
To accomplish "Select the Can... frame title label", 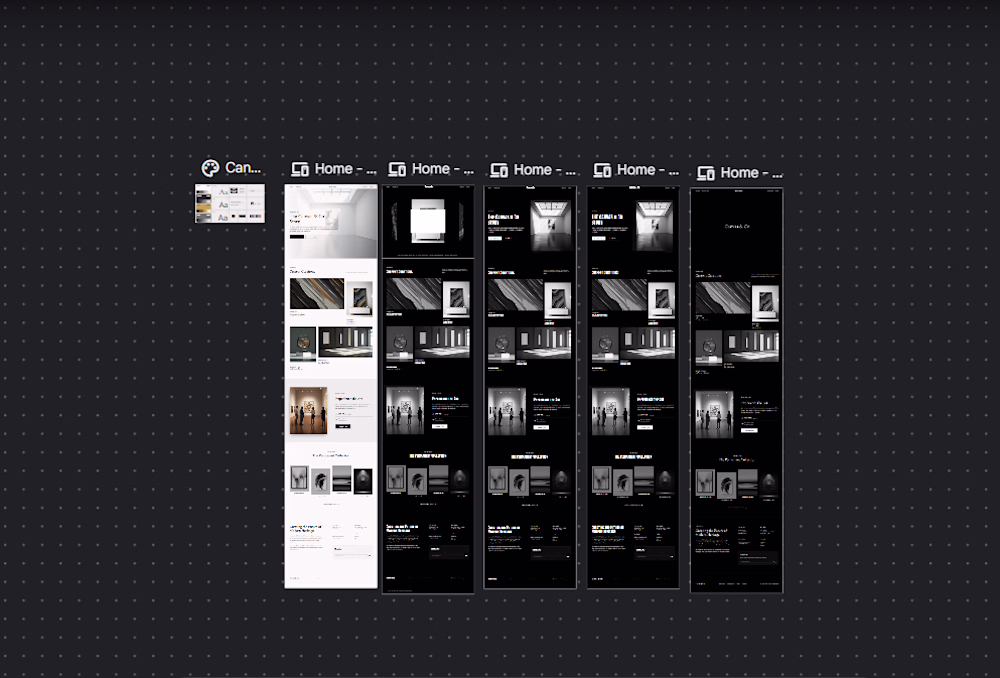I will tap(242, 168).
